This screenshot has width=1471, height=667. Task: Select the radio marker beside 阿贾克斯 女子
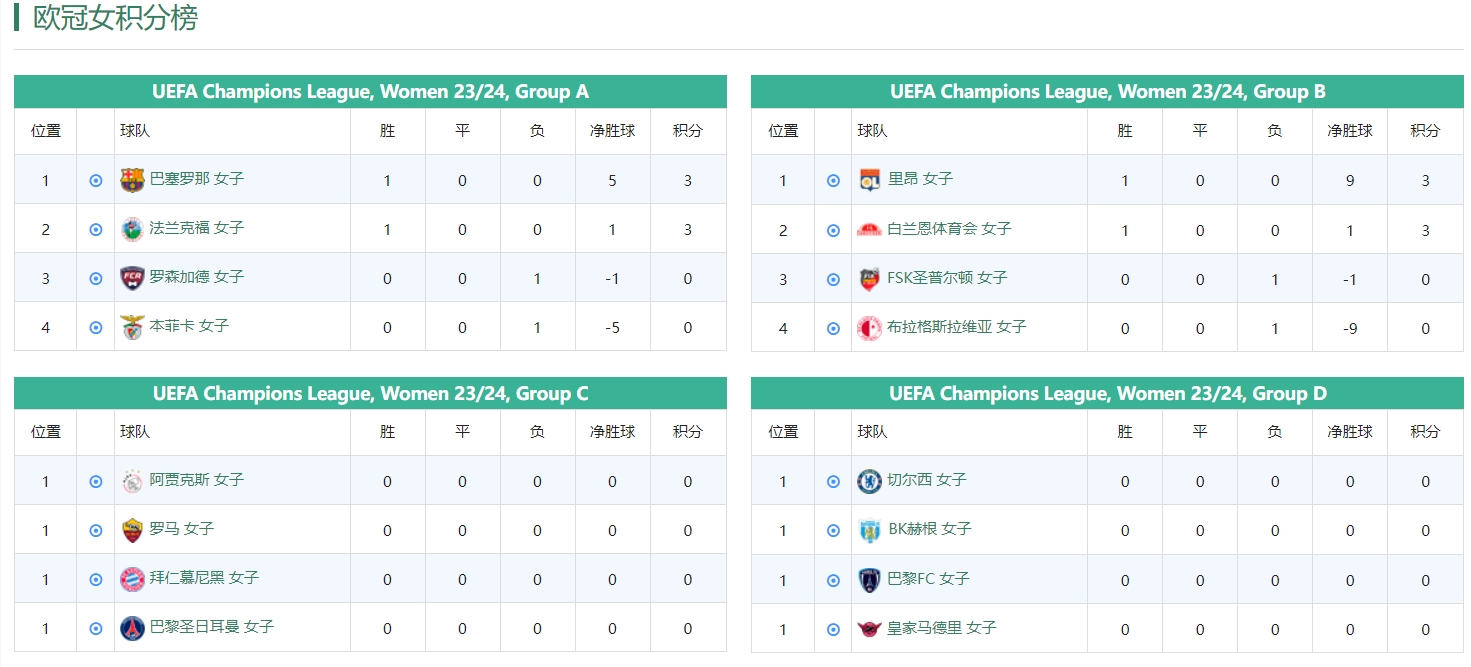pos(96,482)
